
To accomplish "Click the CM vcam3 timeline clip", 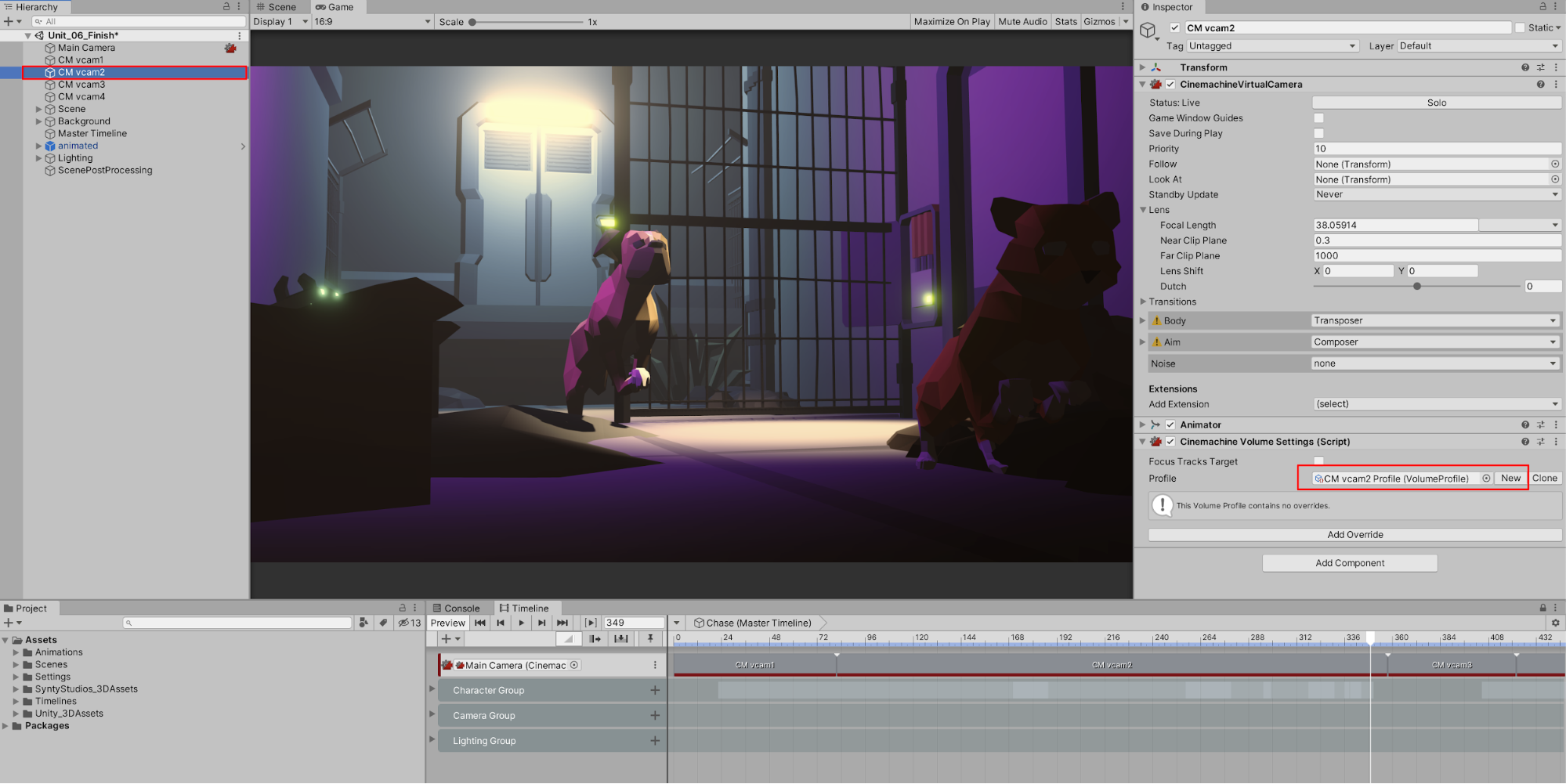I will (1451, 665).
